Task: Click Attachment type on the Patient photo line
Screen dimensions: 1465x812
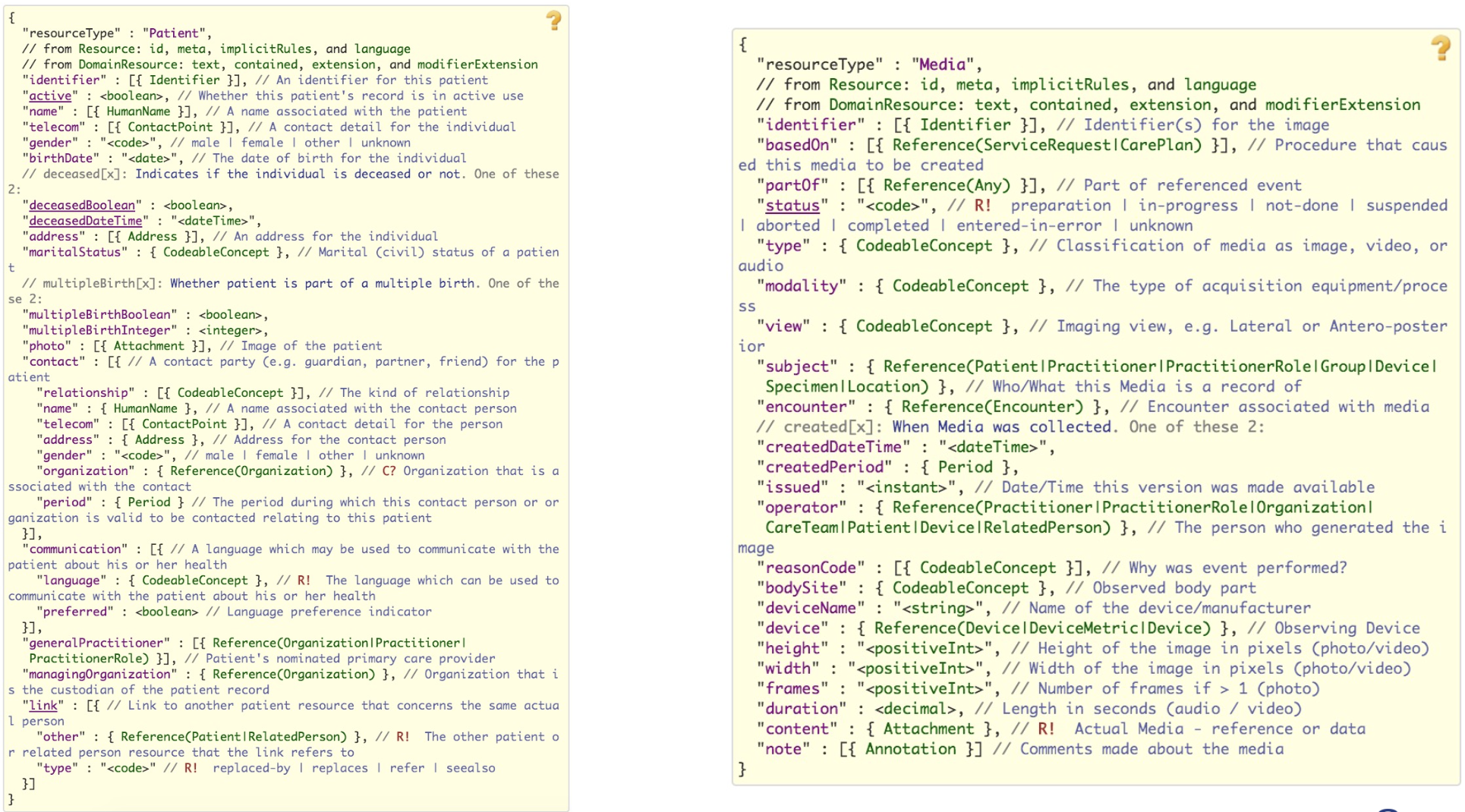Action: point(149,346)
